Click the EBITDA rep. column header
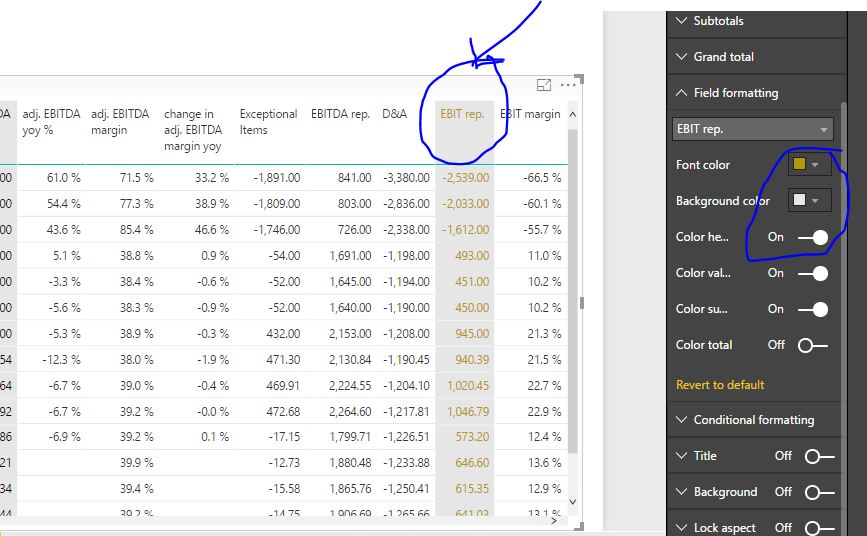This screenshot has width=867, height=536. pyautogui.click(x=340, y=114)
